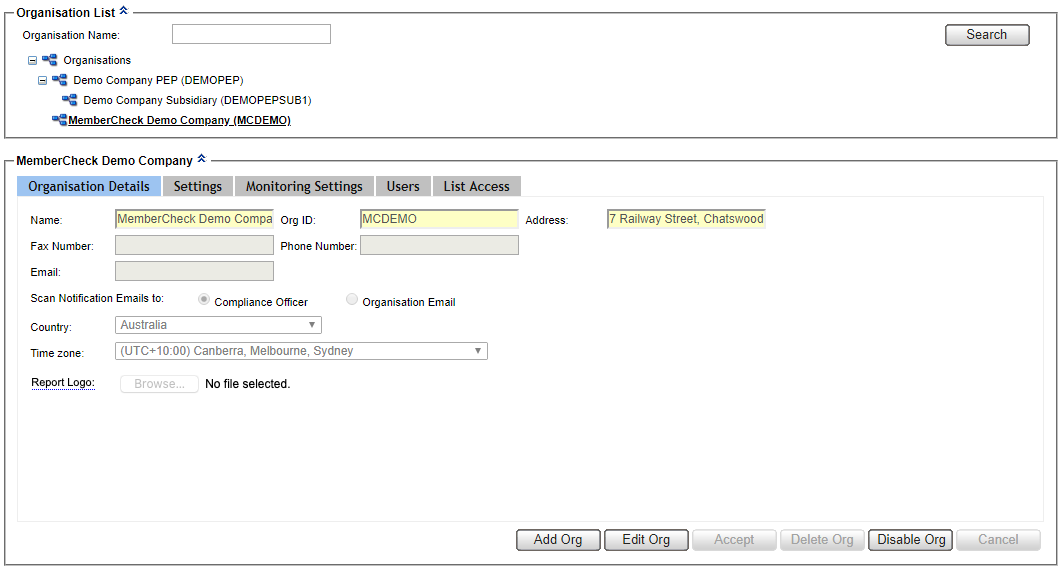Select MemberCheck Demo Company (MCDEMO) in tree
Image resolution: width=1063 pixels, height=570 pixels.
pyautogui.click(x=180, y=121)
